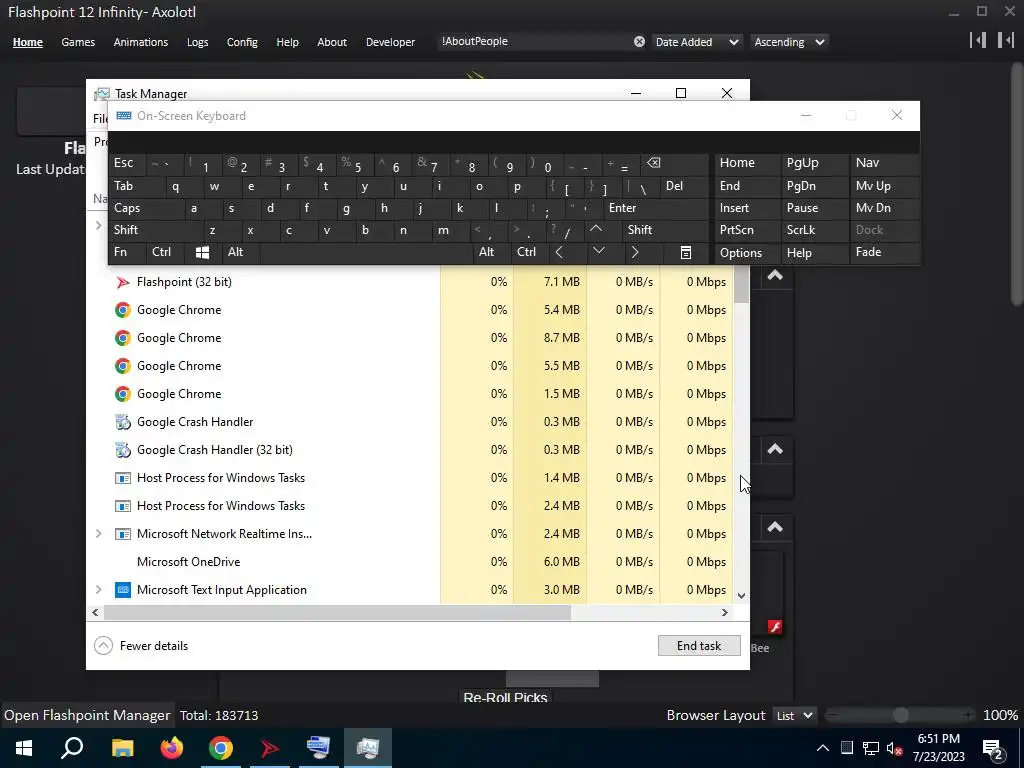Click the Google Crash Handler process icon
Viewport: 1024px width, 768px height.
coord(122,422)
